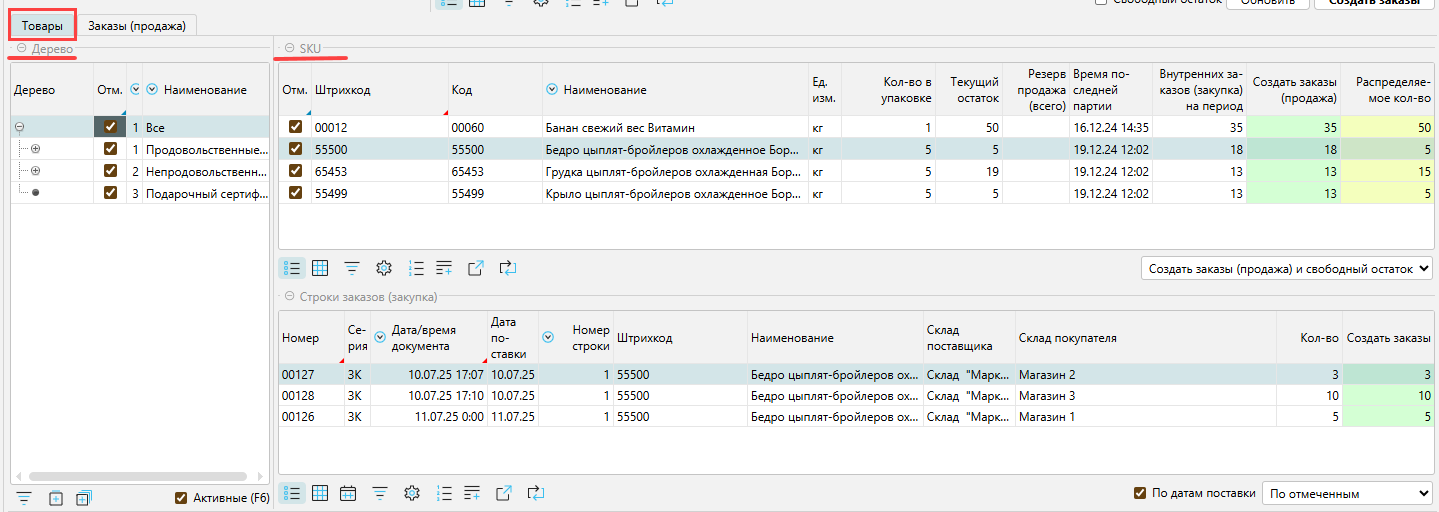Select the Товары tab
This screenshot has width=1439, height=512.
(41, 25)
